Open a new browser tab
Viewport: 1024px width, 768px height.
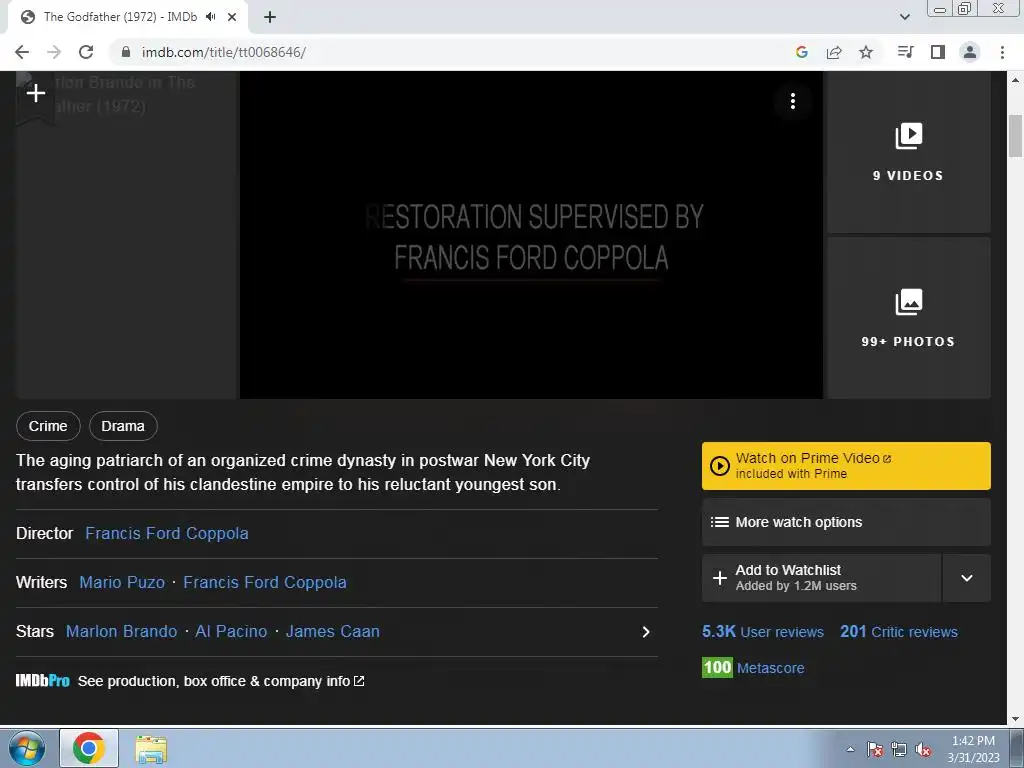point(270,17)
